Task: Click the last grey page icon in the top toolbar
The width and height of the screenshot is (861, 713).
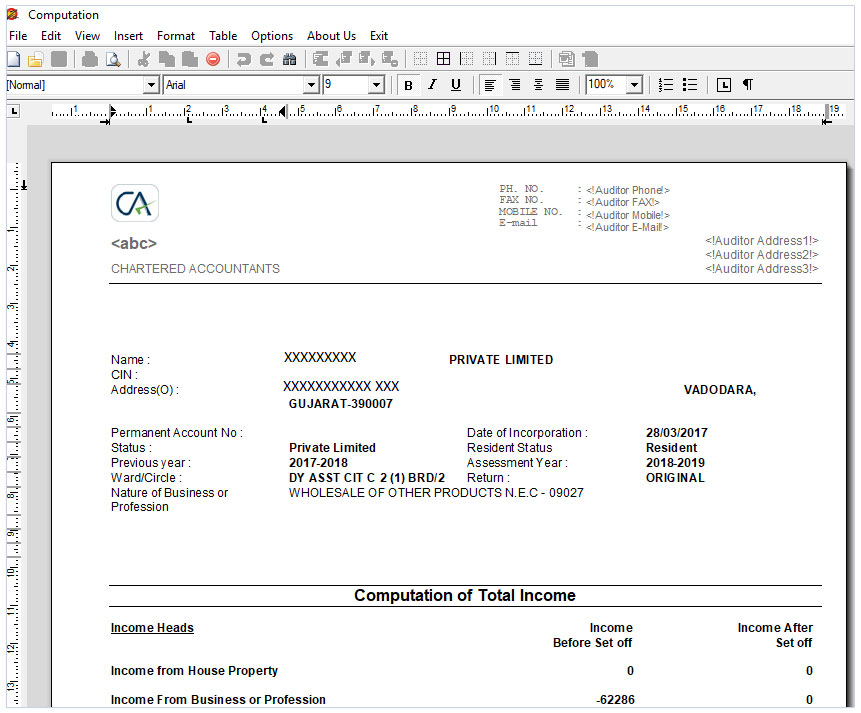Action: [x=590, y=59]
